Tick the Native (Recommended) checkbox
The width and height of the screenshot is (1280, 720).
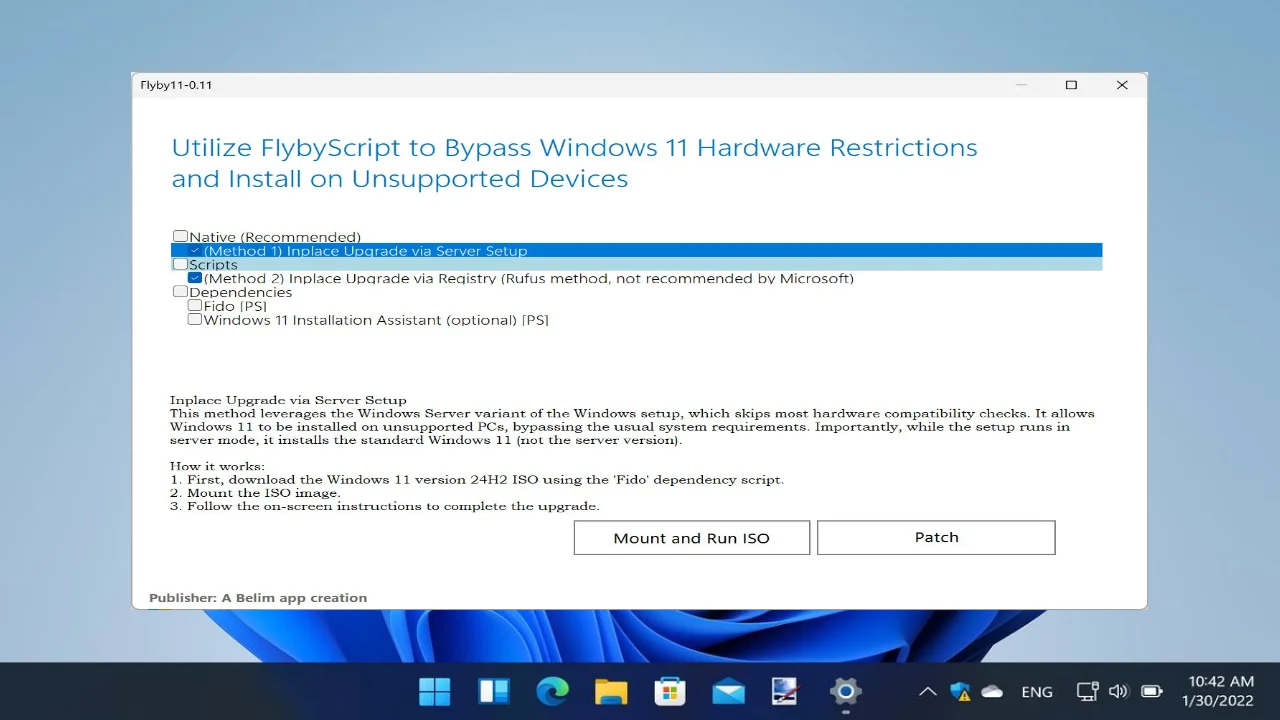[x=180, y=237]
